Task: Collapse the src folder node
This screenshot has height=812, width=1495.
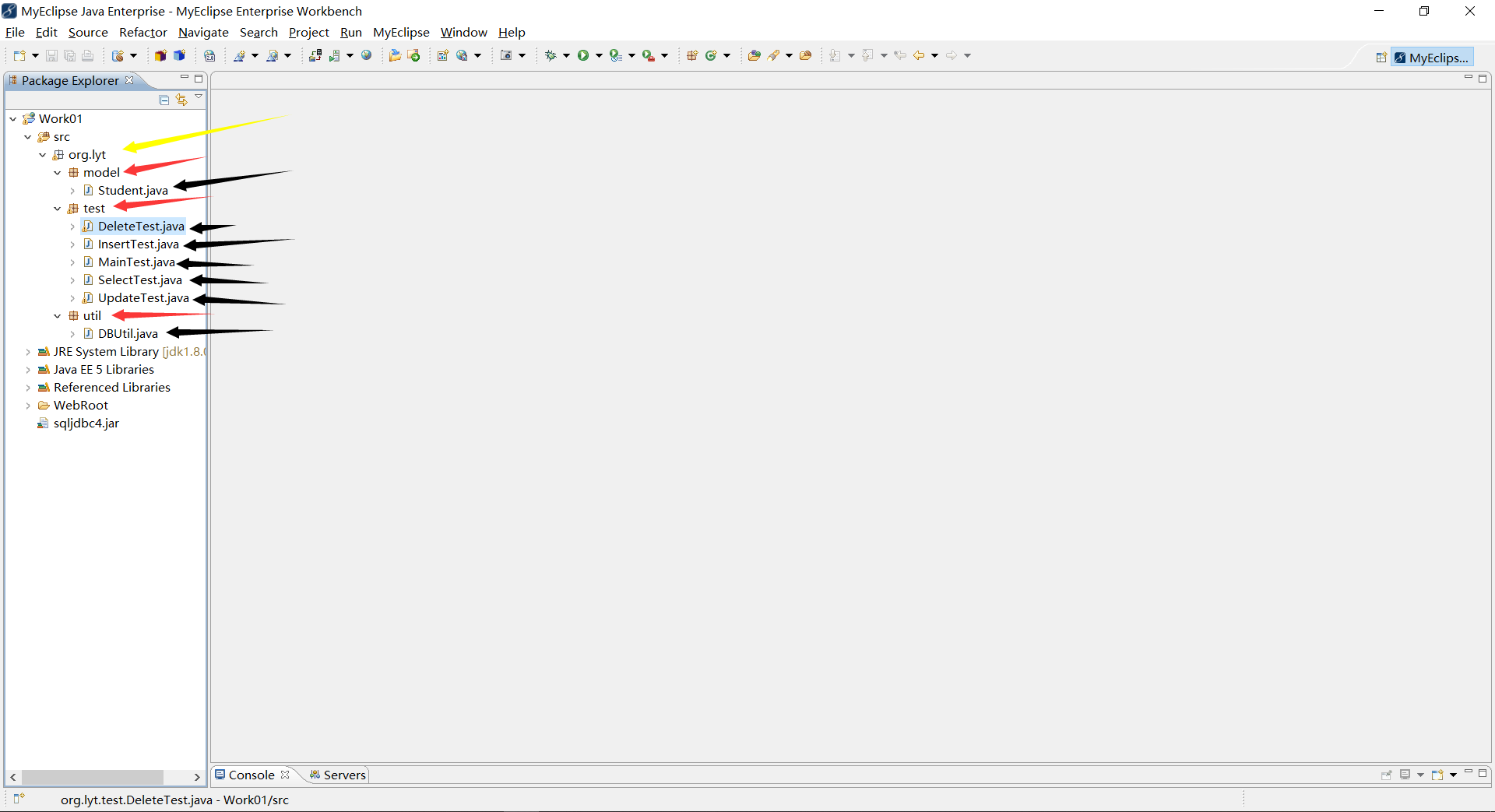Action: tap(28, 137)
